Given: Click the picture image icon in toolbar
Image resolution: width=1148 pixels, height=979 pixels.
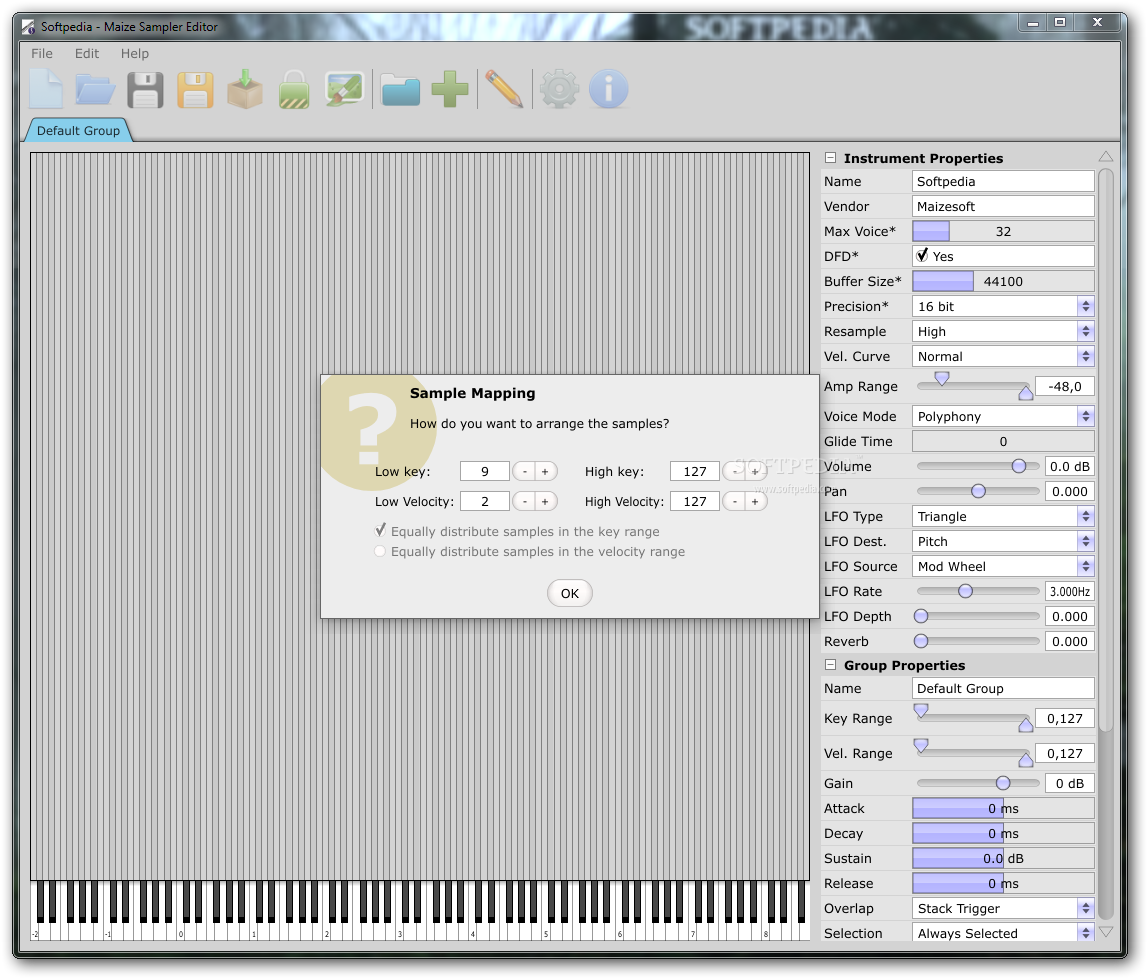Looking at the screenshot, I should (x=344, y=89).
